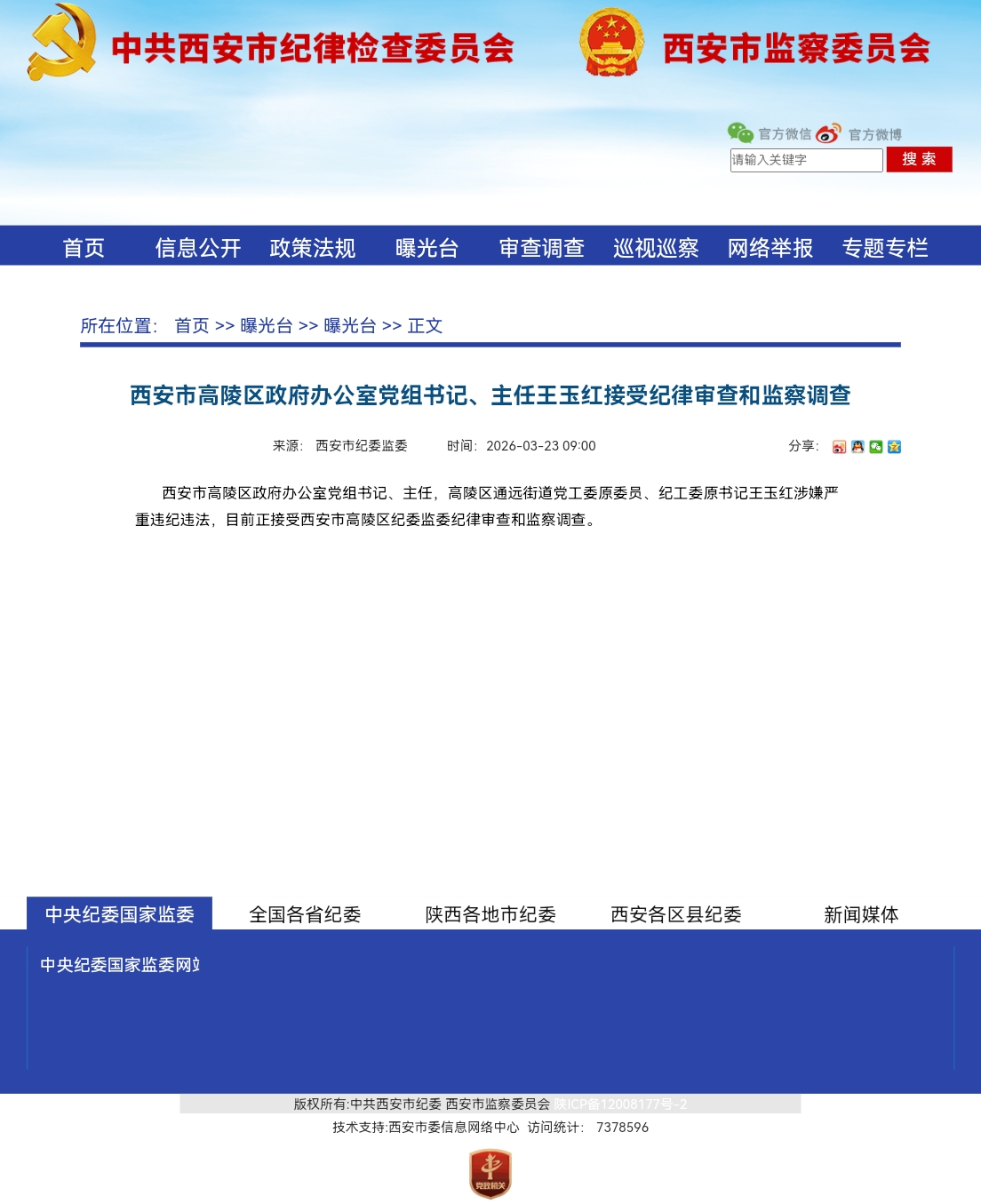Viewport: 981px width, 1204px height.
Task: Share the article to Weibo
Action: (839, 447)
